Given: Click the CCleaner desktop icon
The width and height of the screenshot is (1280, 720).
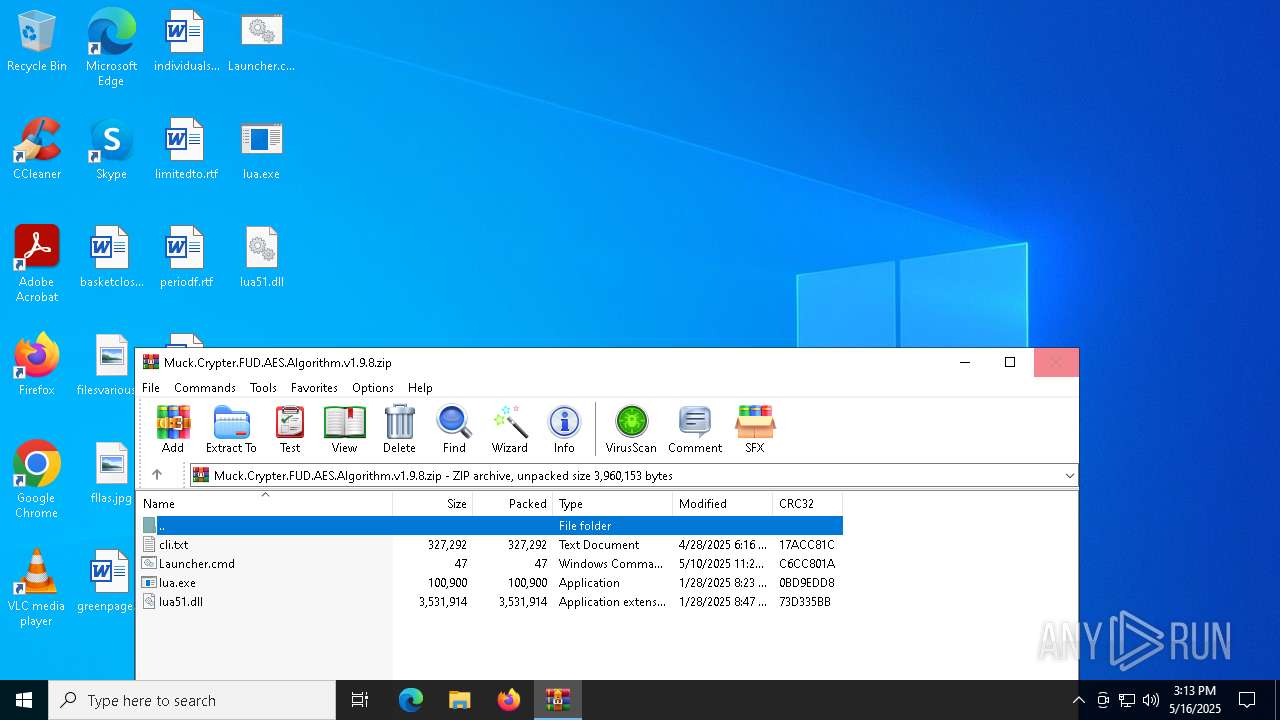Looking at the screenshot, I should click(37, 149).
